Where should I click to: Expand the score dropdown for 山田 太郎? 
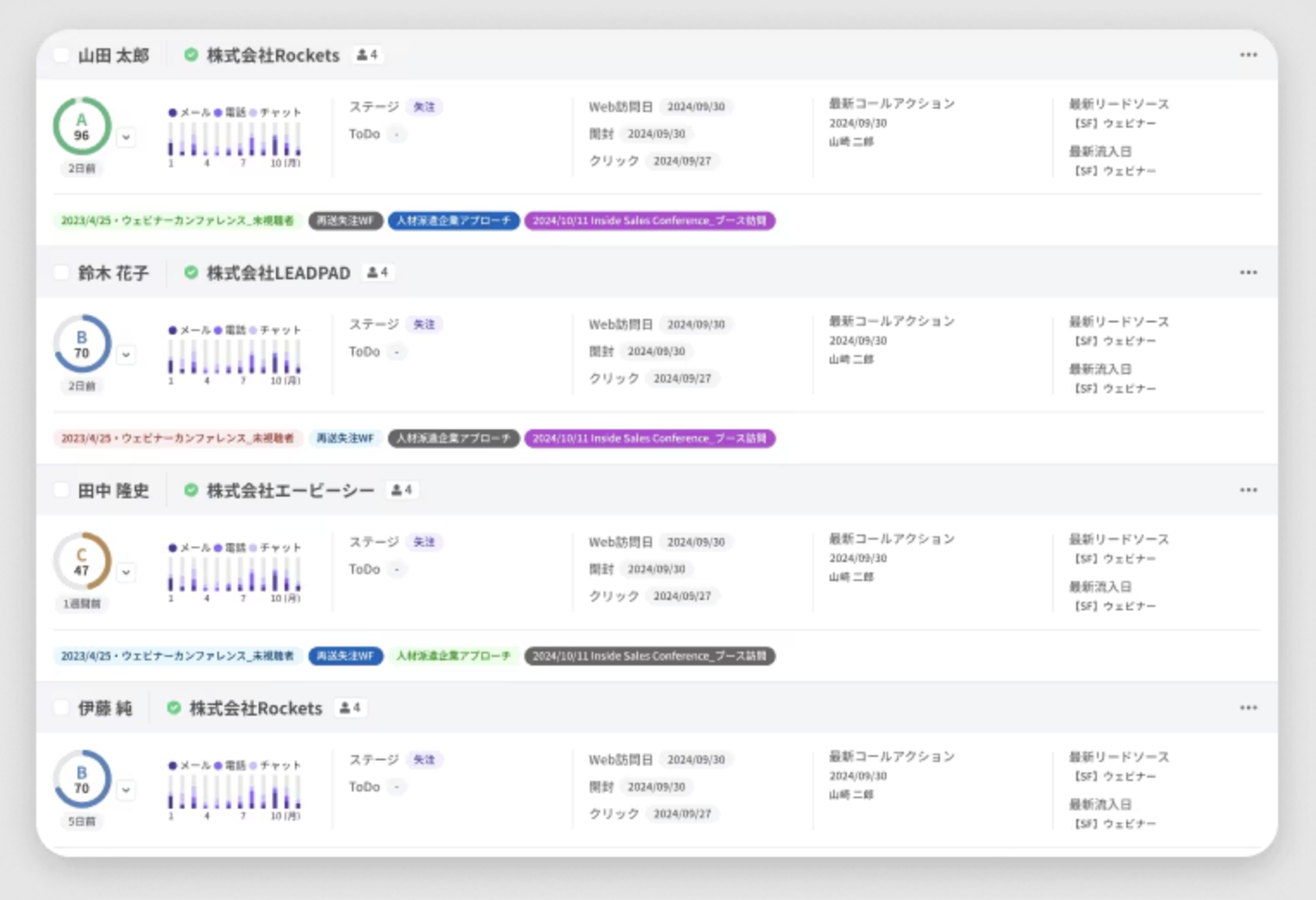point(127,137)
